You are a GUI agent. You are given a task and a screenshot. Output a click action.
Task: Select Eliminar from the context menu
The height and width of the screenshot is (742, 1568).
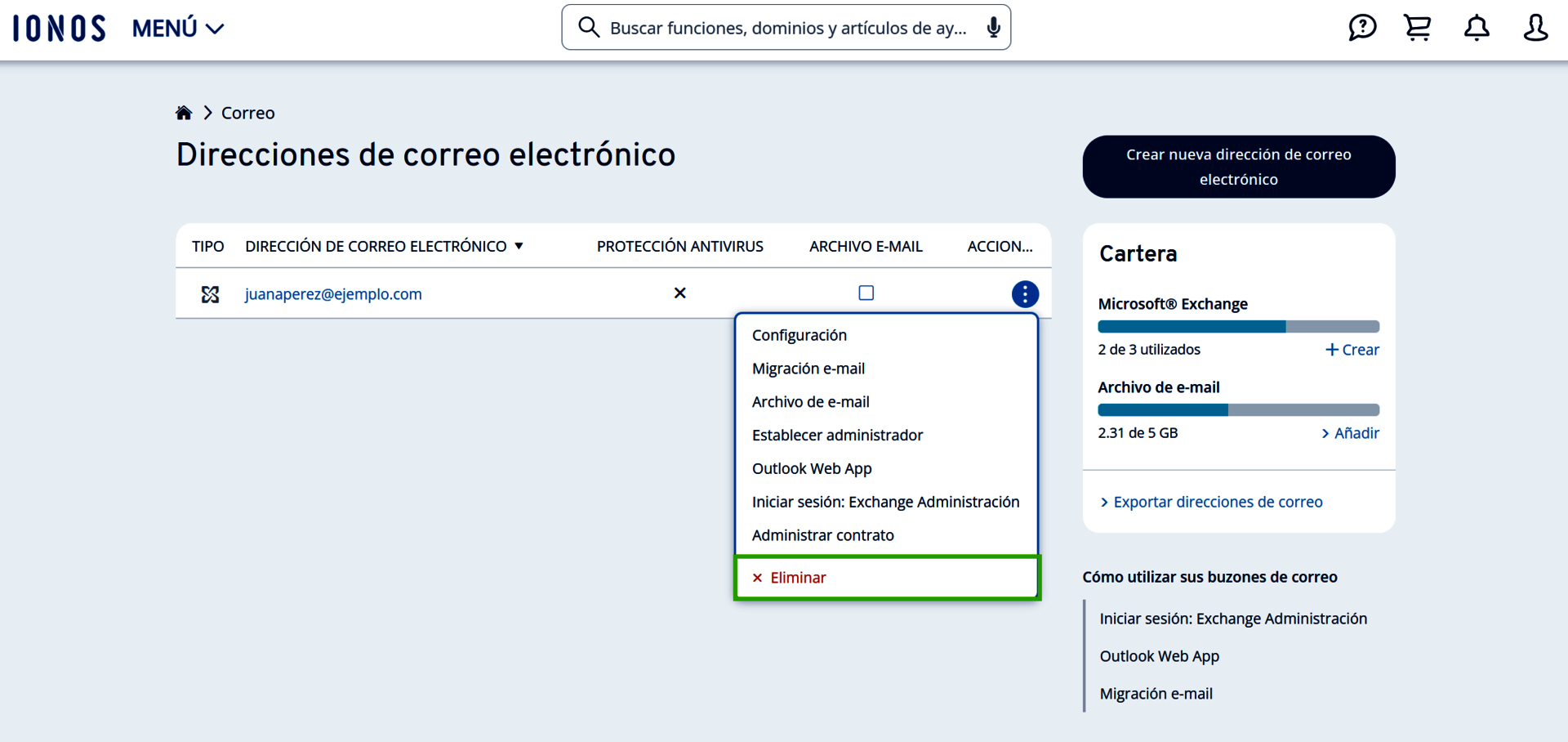[797, 577]
